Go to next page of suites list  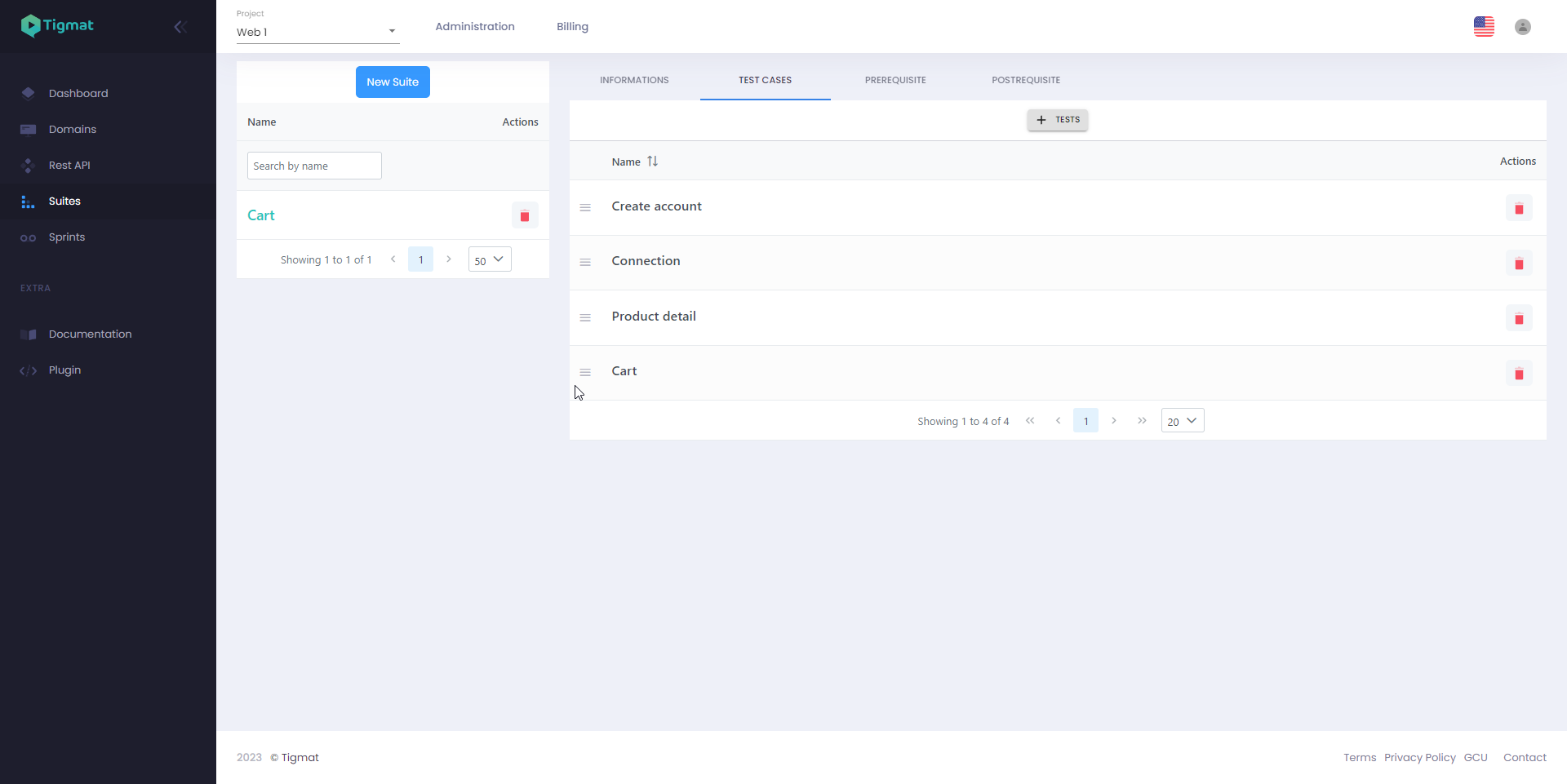coord(449,259)
